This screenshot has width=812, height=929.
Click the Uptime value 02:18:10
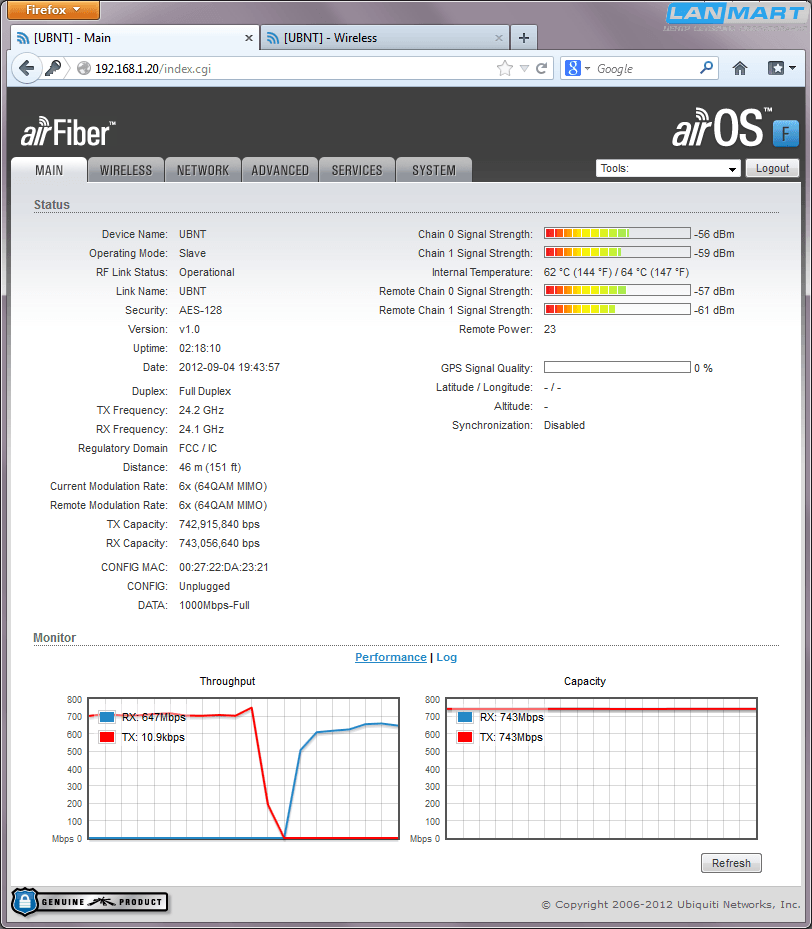200,348
